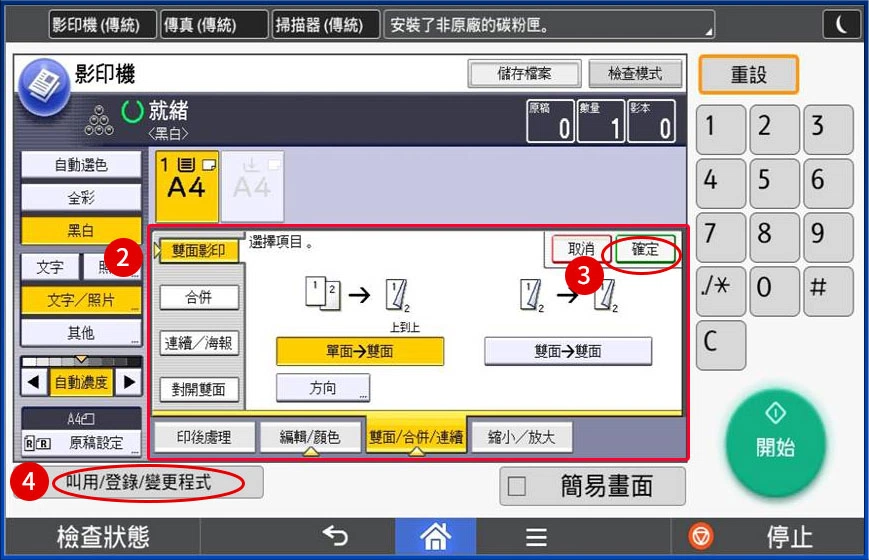Open 編輯/顏色 tab
Screen dimensions: 869x560
click(310, 437)
